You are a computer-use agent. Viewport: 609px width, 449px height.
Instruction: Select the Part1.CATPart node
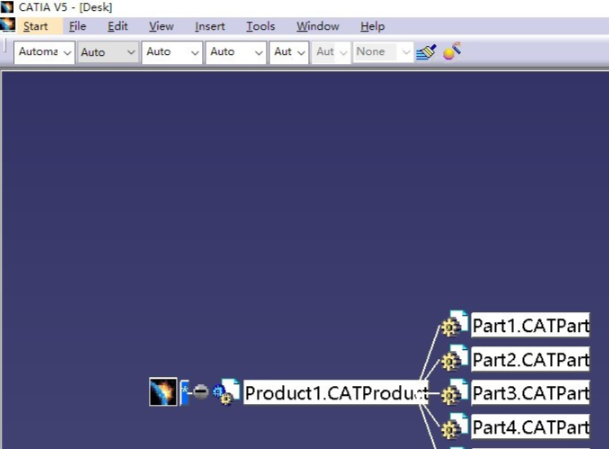[x=530, y=325]
